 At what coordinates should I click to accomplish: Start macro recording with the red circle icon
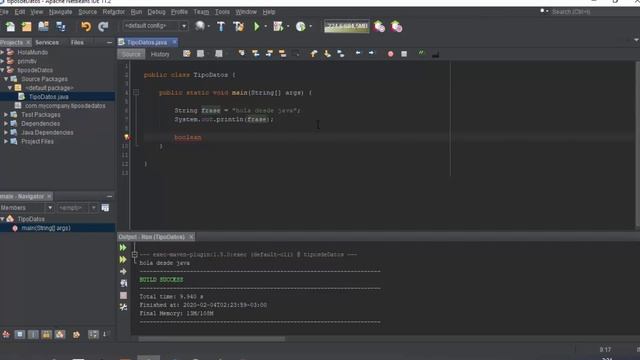[x=390, y=54]
